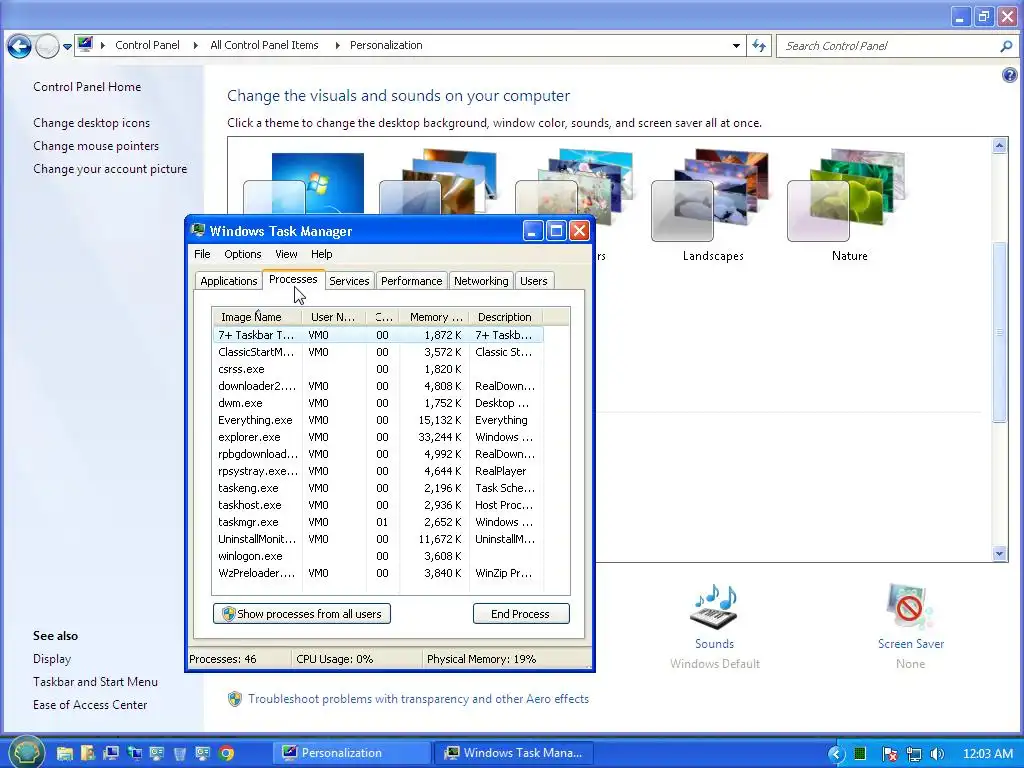The image size is (1024, 768).
Task: Click the Task Manager title bar icon
Action: 198,231
